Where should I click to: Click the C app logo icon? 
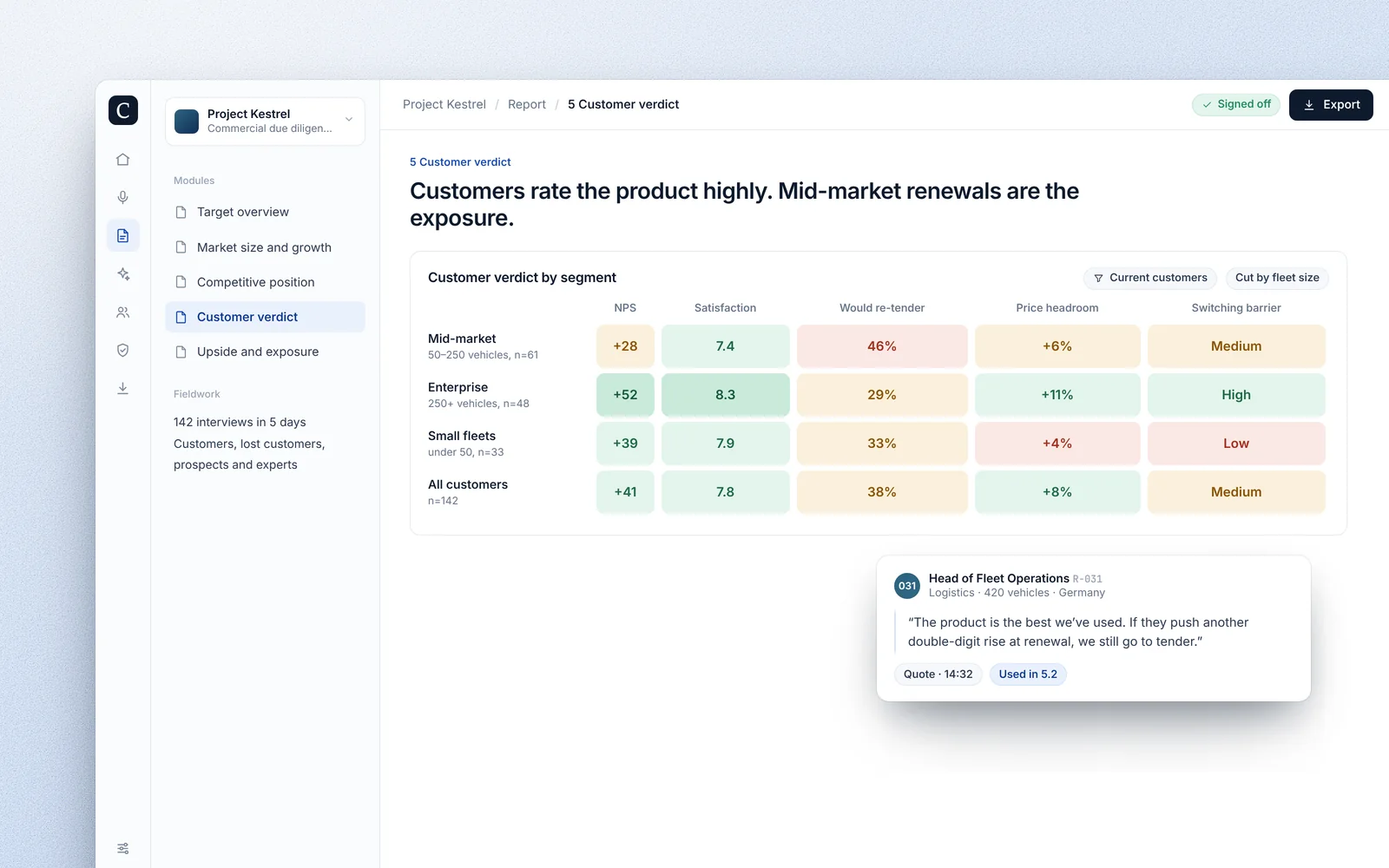pyautogui.click(x=123, y=110)
